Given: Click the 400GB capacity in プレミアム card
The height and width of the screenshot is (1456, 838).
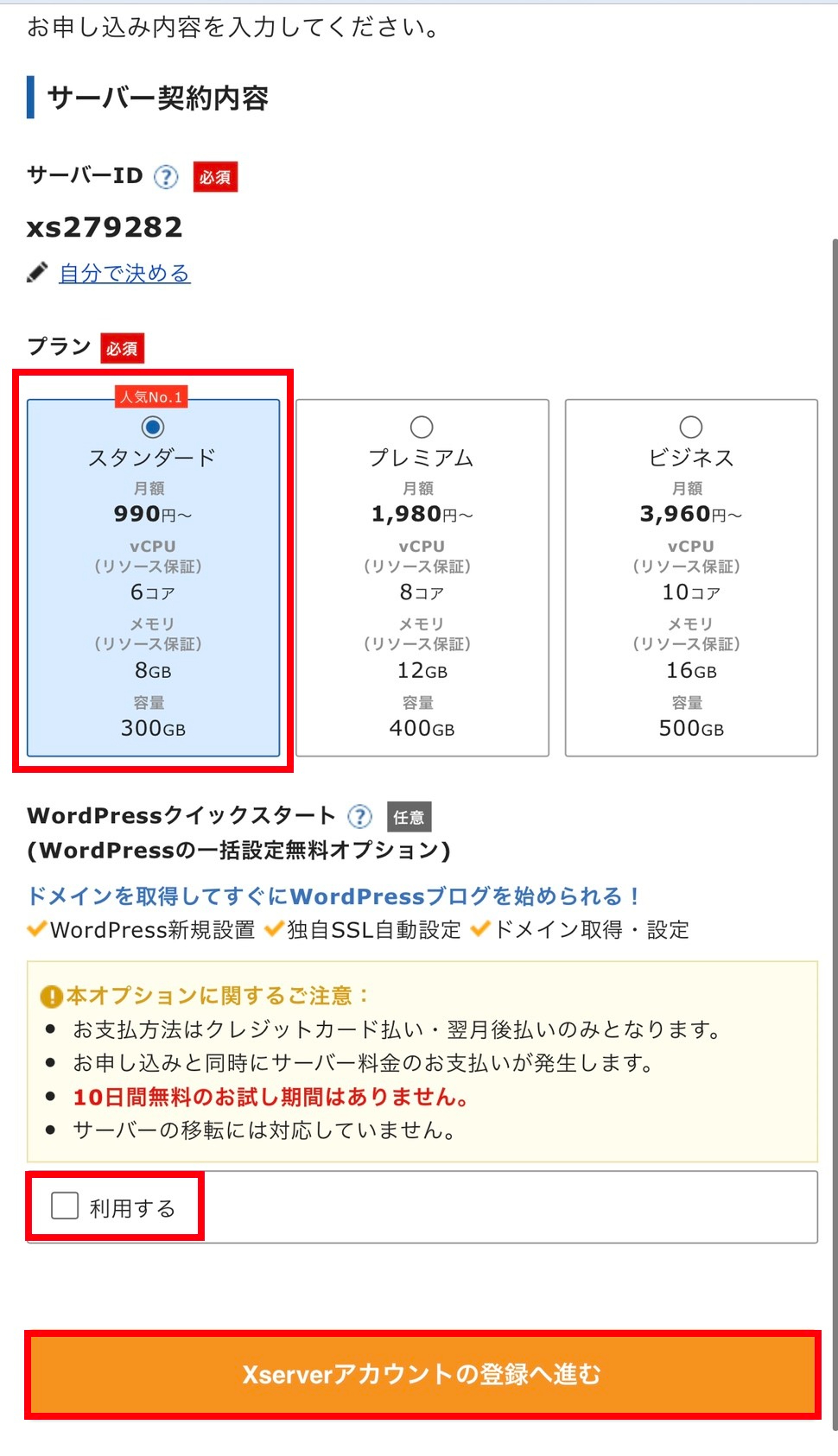Looking at the screenshot, I should (422, 728).
